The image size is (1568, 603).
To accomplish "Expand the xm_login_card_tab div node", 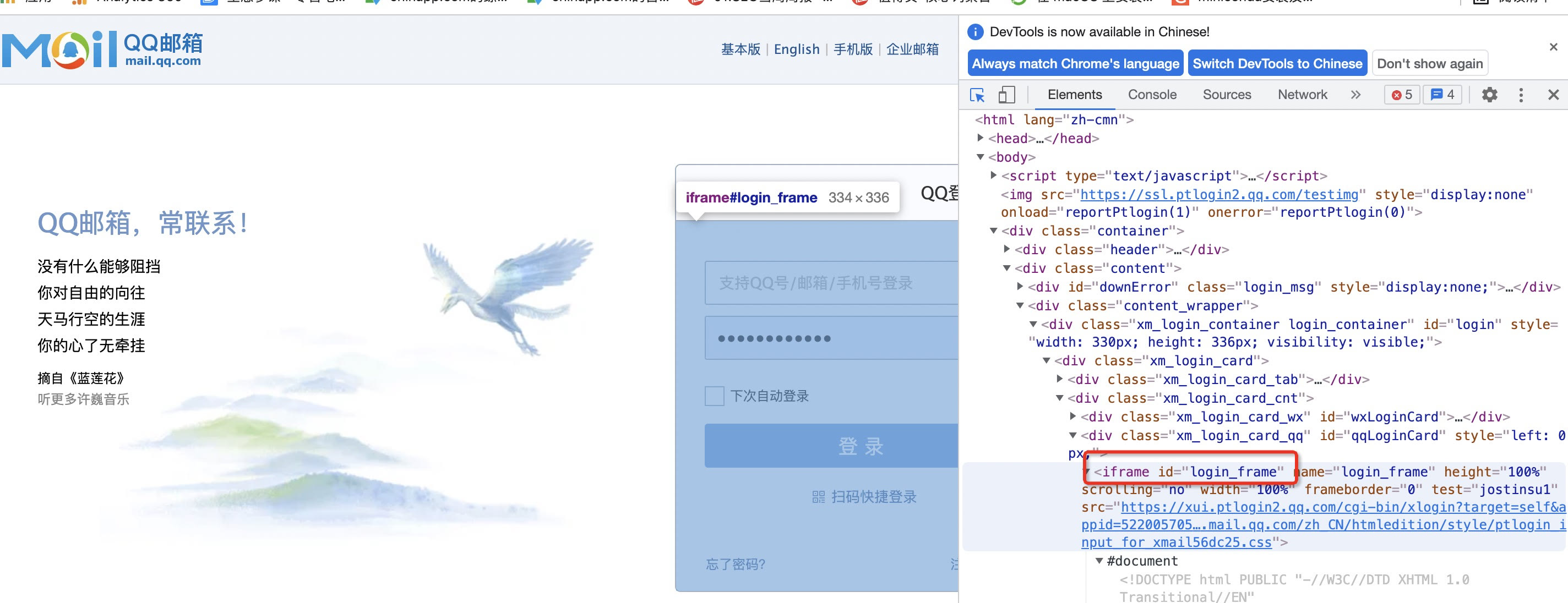I will point(1060,379).
